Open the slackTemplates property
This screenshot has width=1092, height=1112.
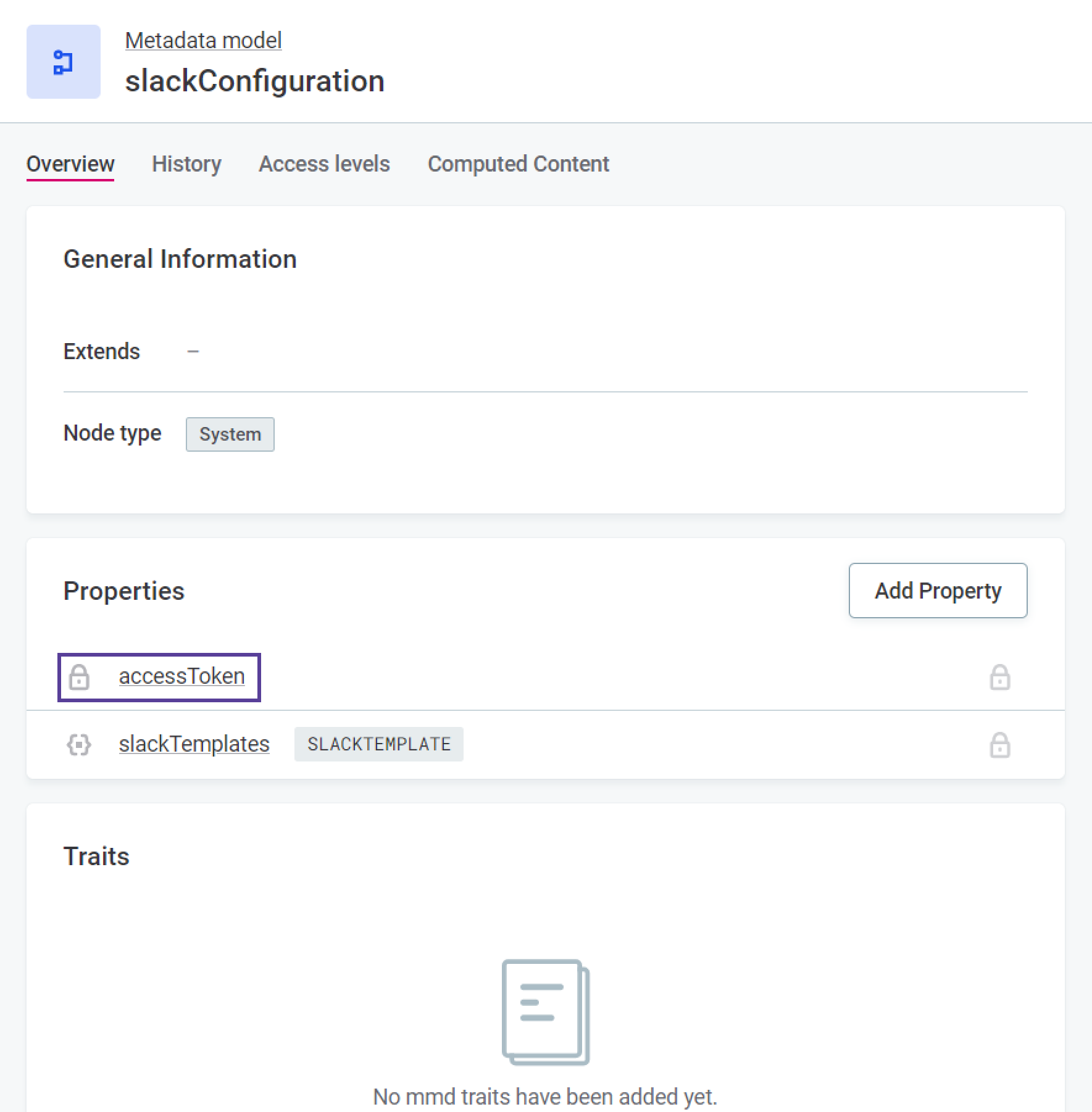(194, 744)
